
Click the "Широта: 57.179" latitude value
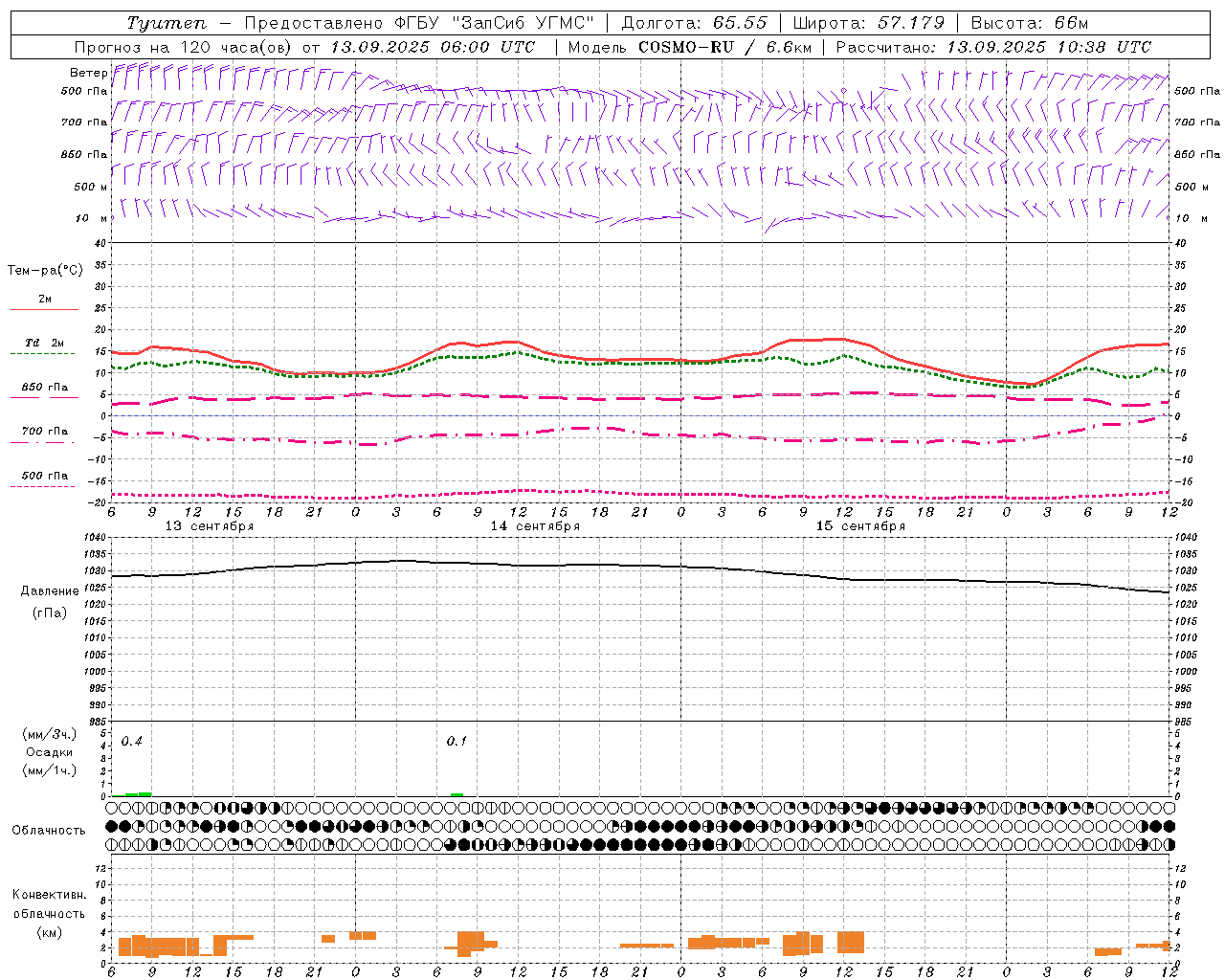[x=868, y=23]
